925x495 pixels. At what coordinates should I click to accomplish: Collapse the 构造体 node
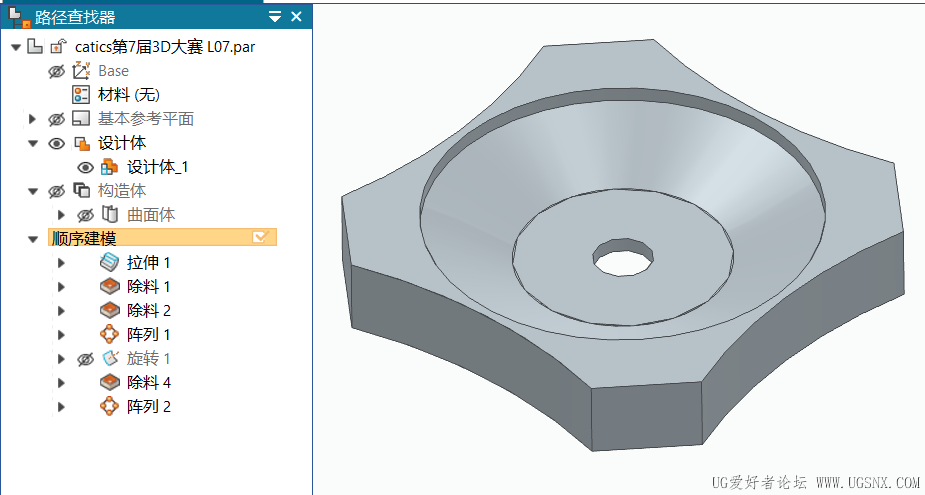pyautogui.click(x=33, y=191)
